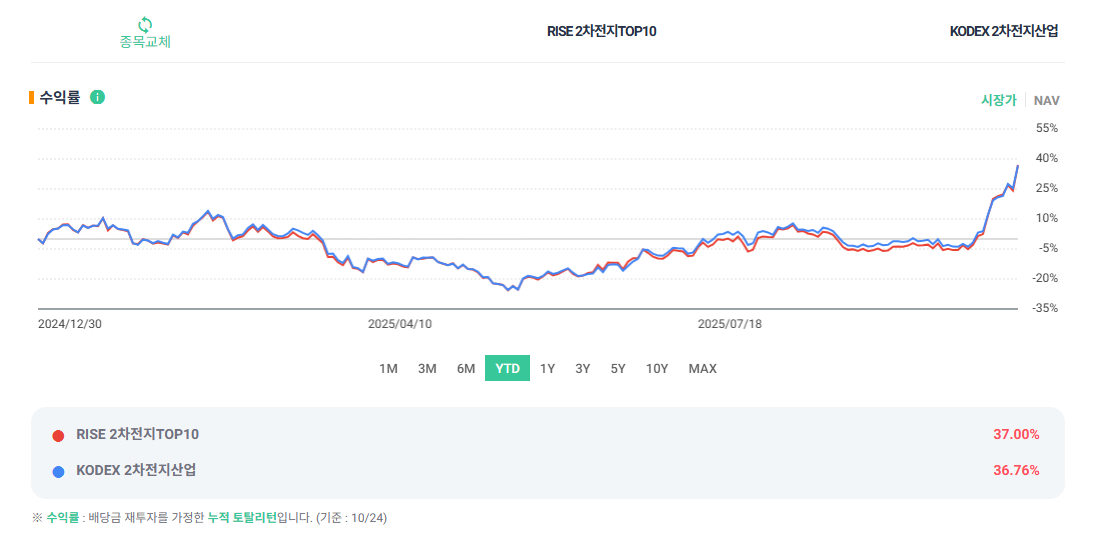
Task: Click KODEX 2차전지산업 in the legend
Action: pos(136,470)
